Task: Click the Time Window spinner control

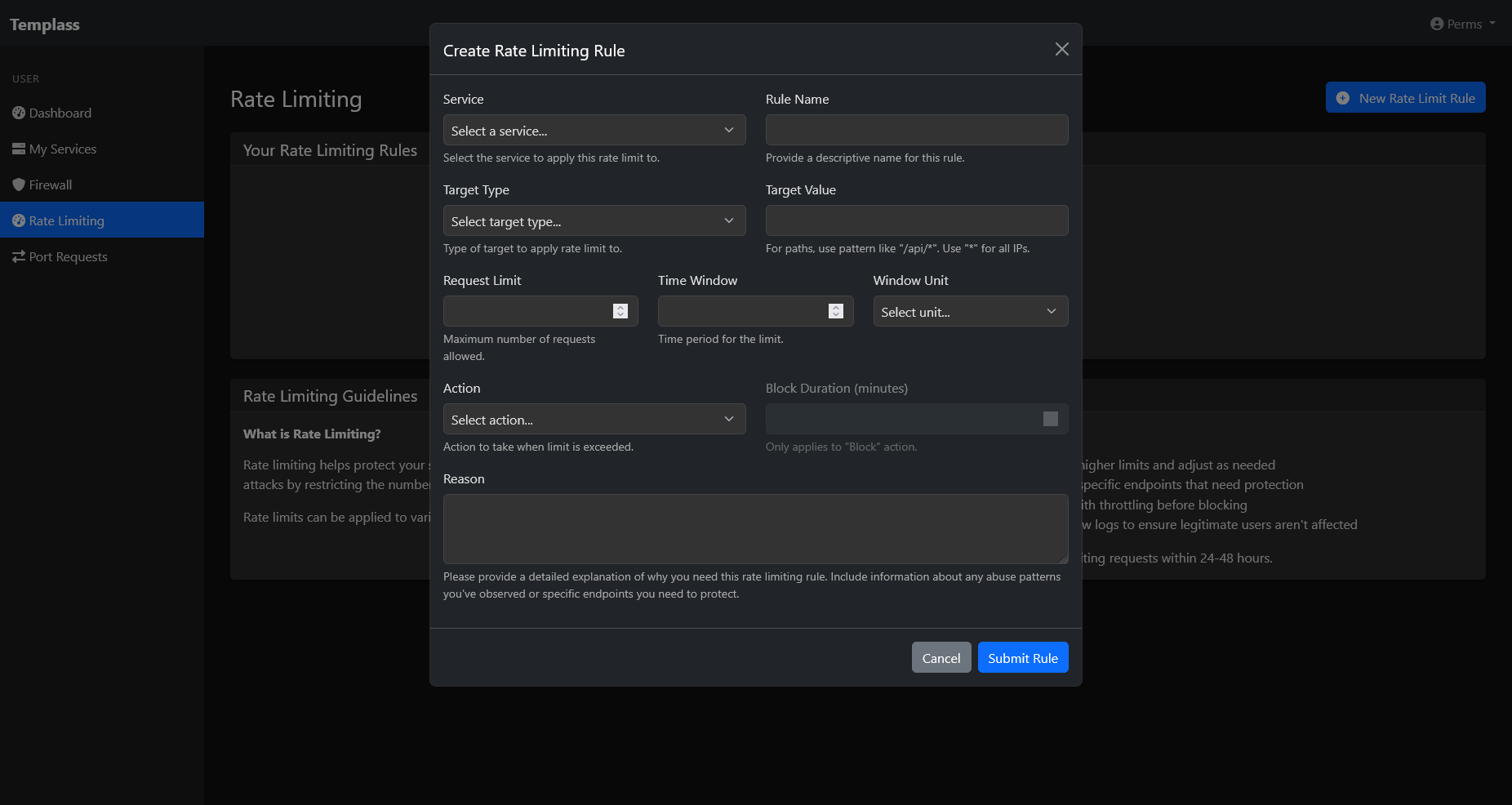Action: point(835,311)
